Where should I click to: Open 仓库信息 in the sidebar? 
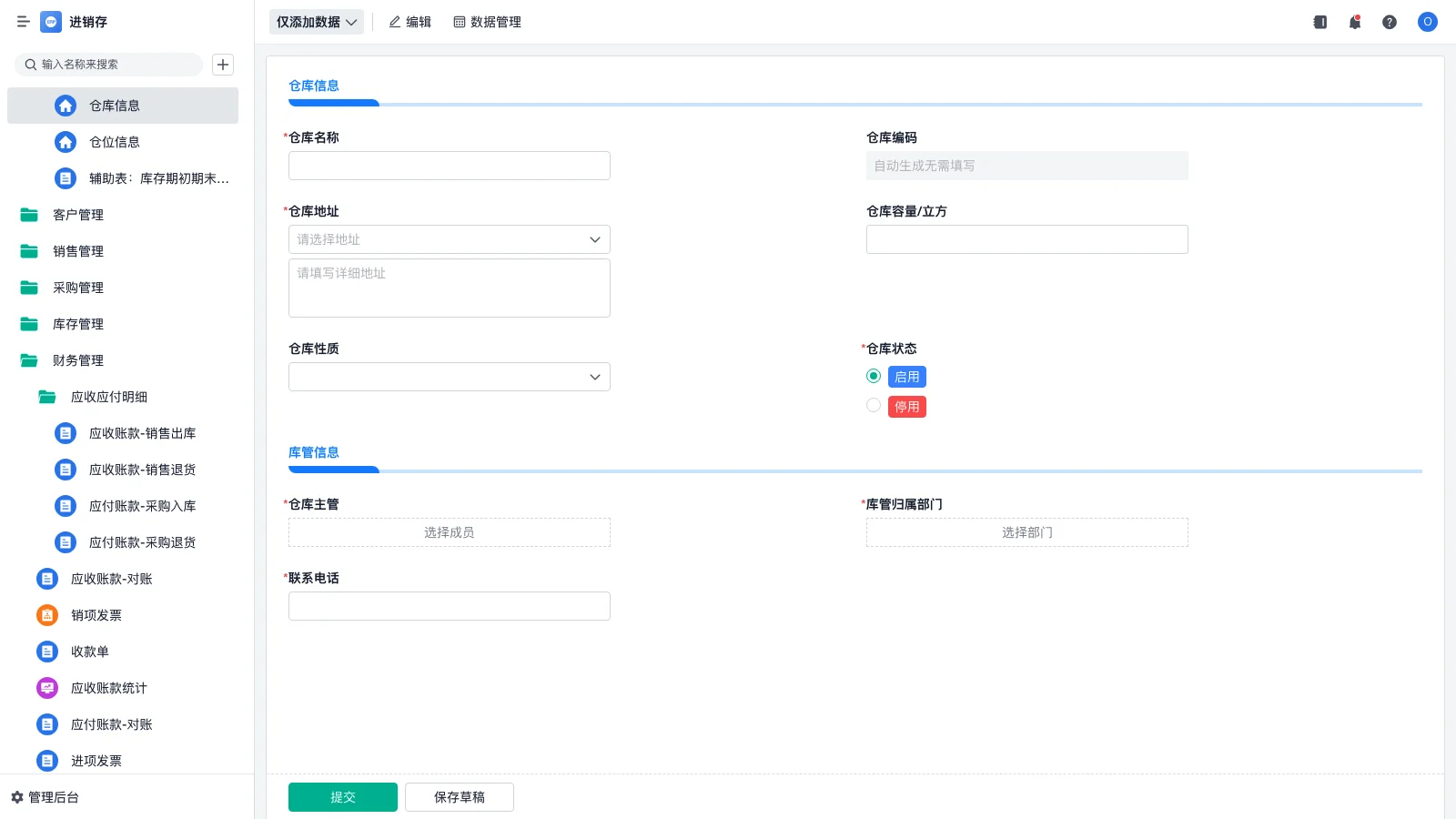(x=123, y=106)
